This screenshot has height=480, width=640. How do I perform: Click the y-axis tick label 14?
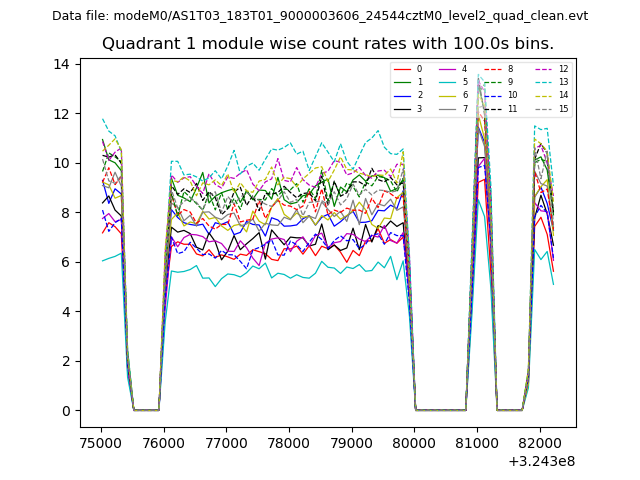[x=61, y=65]
